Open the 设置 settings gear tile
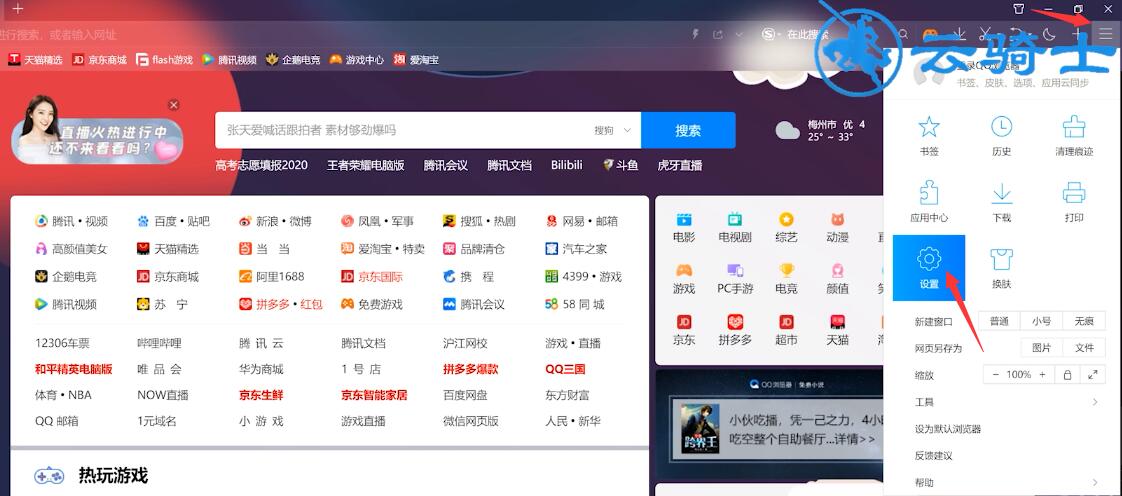The height and width of the screenshot is (496, 1122). tap(929, 268)
